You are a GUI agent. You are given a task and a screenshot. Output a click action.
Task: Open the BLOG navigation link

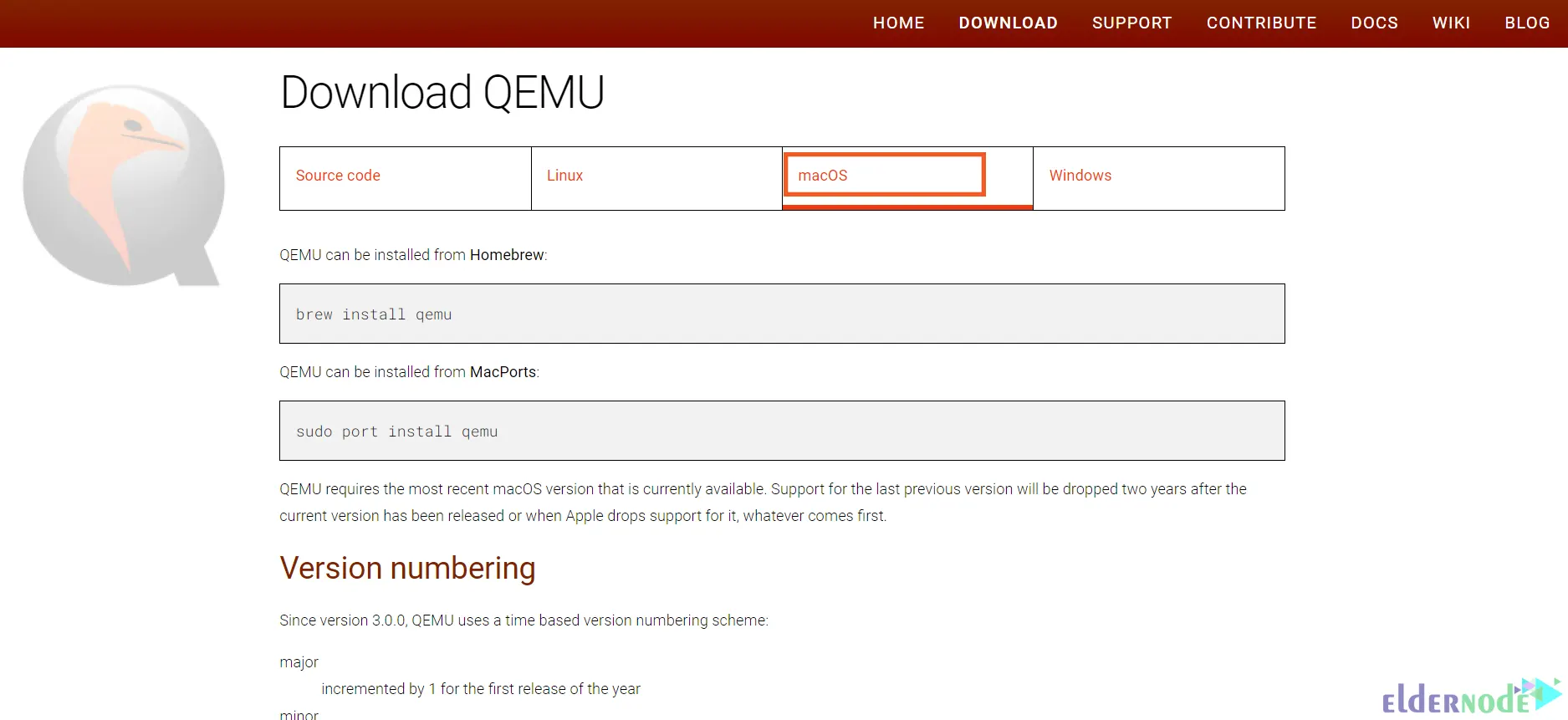click(x=1527, y=23)
